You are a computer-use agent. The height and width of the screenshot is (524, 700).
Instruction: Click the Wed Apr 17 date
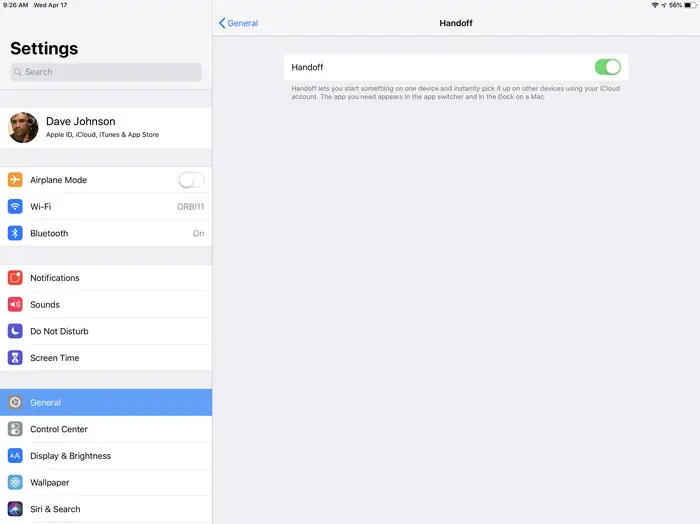[50, 5]
